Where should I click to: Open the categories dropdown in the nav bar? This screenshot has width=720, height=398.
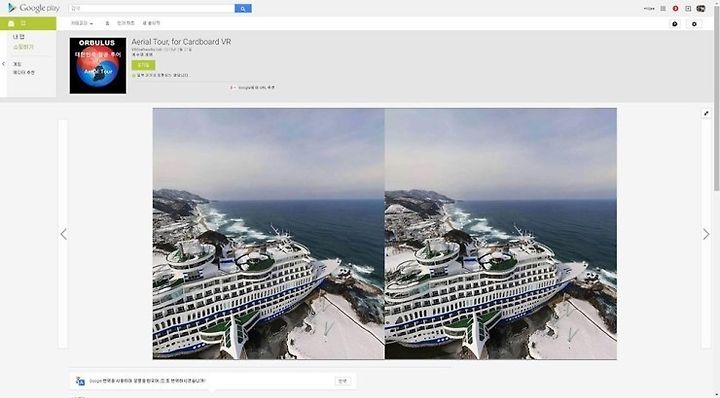82,23
